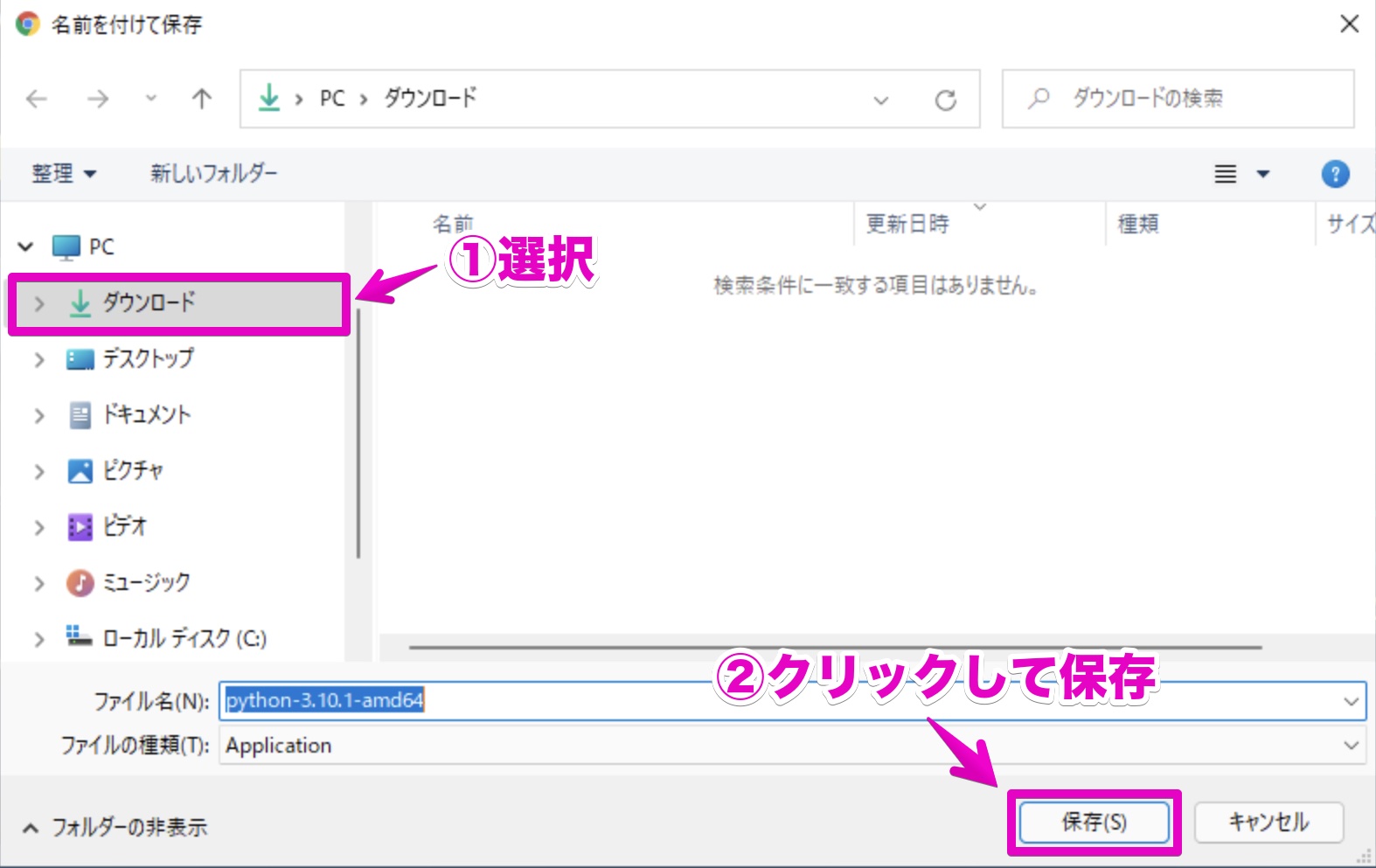Click the キャンセル button
The width and height of the screenshot is (1376, 868).
click(1268, 822)
